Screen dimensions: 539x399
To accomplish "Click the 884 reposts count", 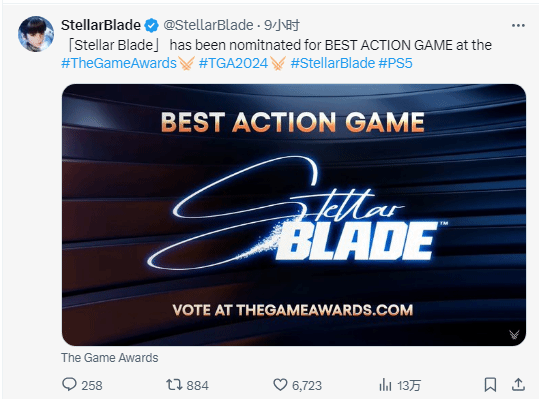I will 197,386.
